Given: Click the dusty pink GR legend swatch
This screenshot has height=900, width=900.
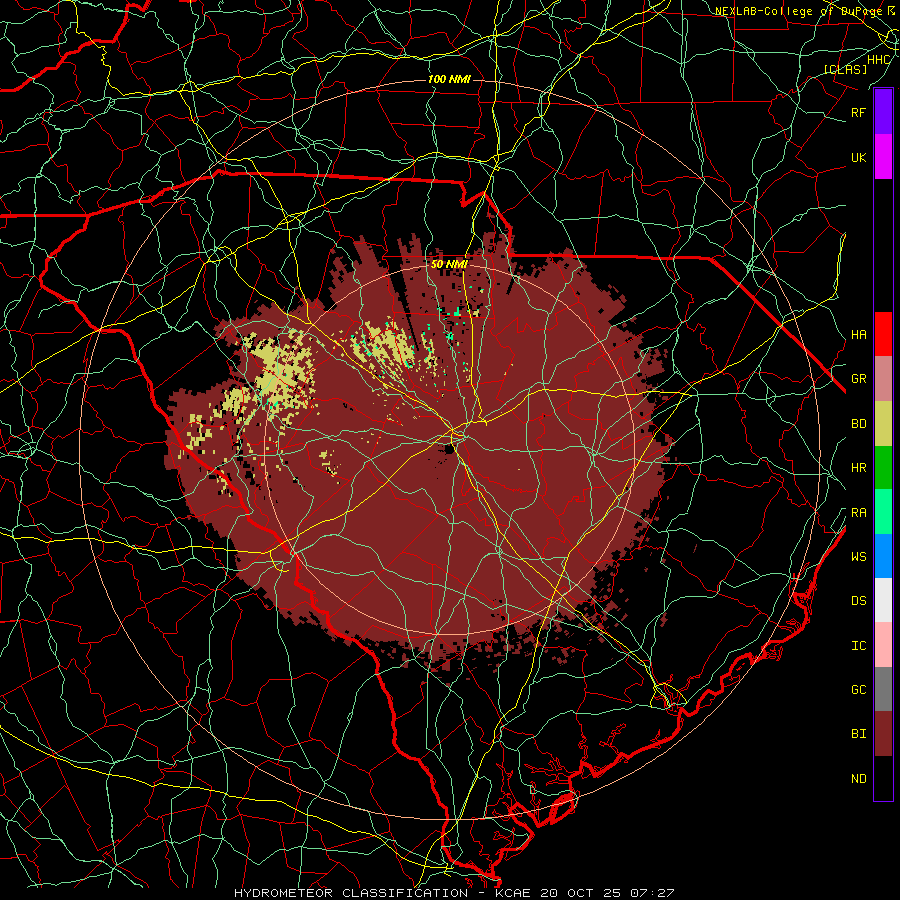Looking at the screenshot, I should 883,379.
